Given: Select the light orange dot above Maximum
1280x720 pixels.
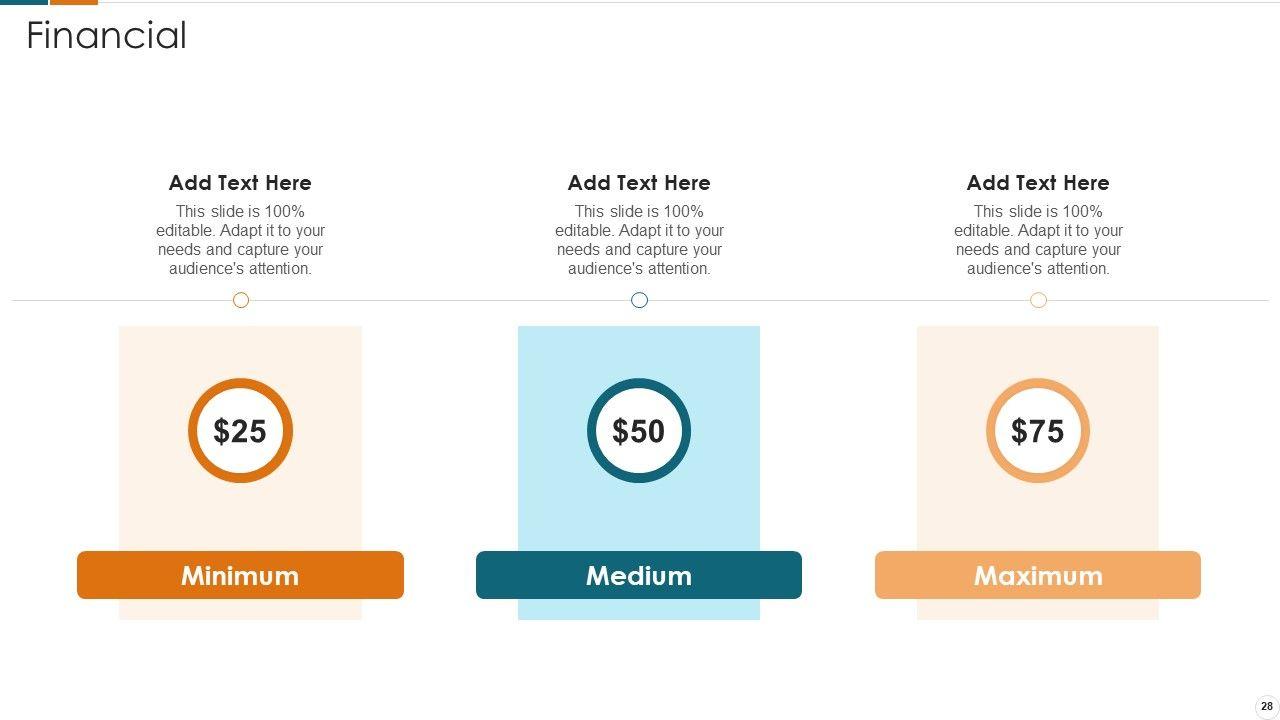Looking at the screenshot, I should pyautogui.click(x=1039, y=300).
